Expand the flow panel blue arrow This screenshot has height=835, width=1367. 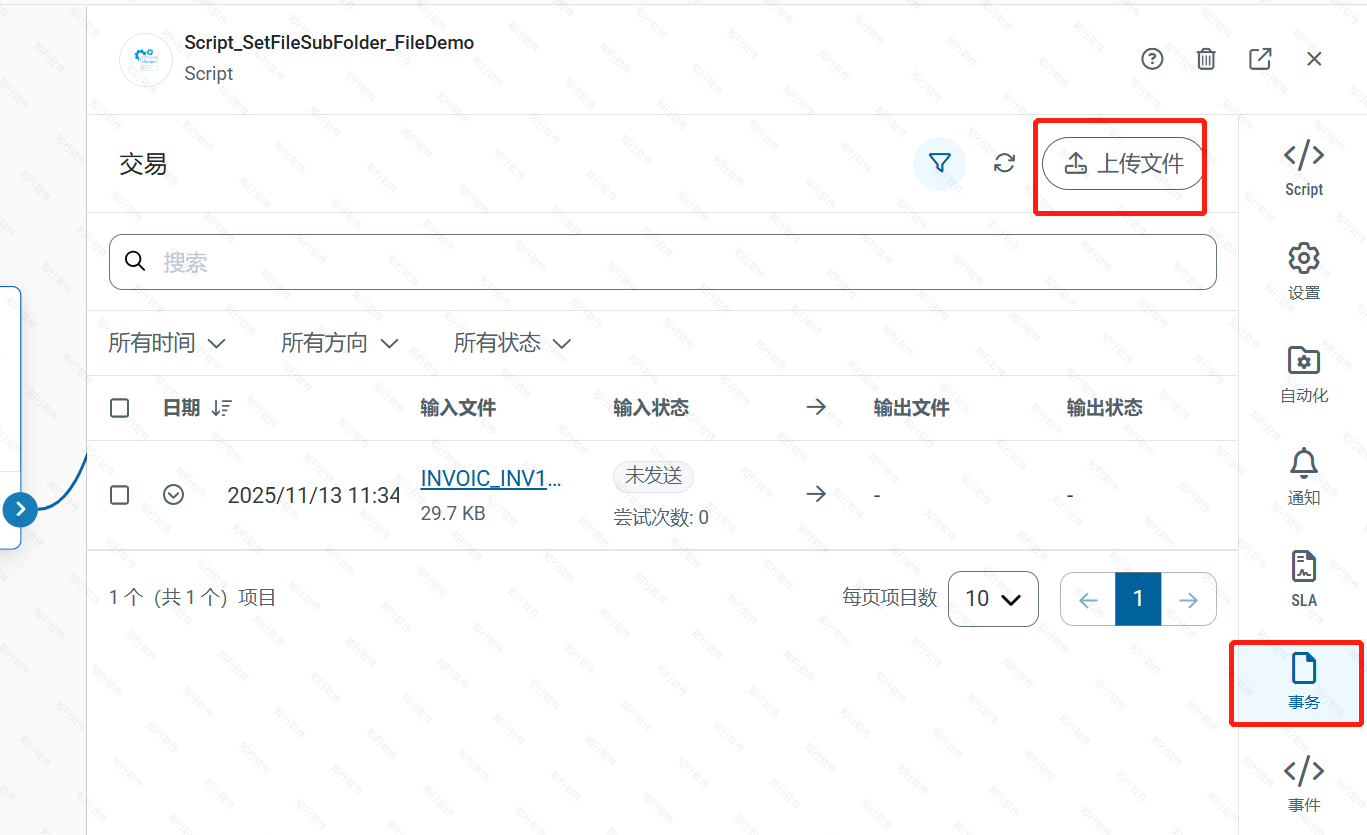click(20, 510)
